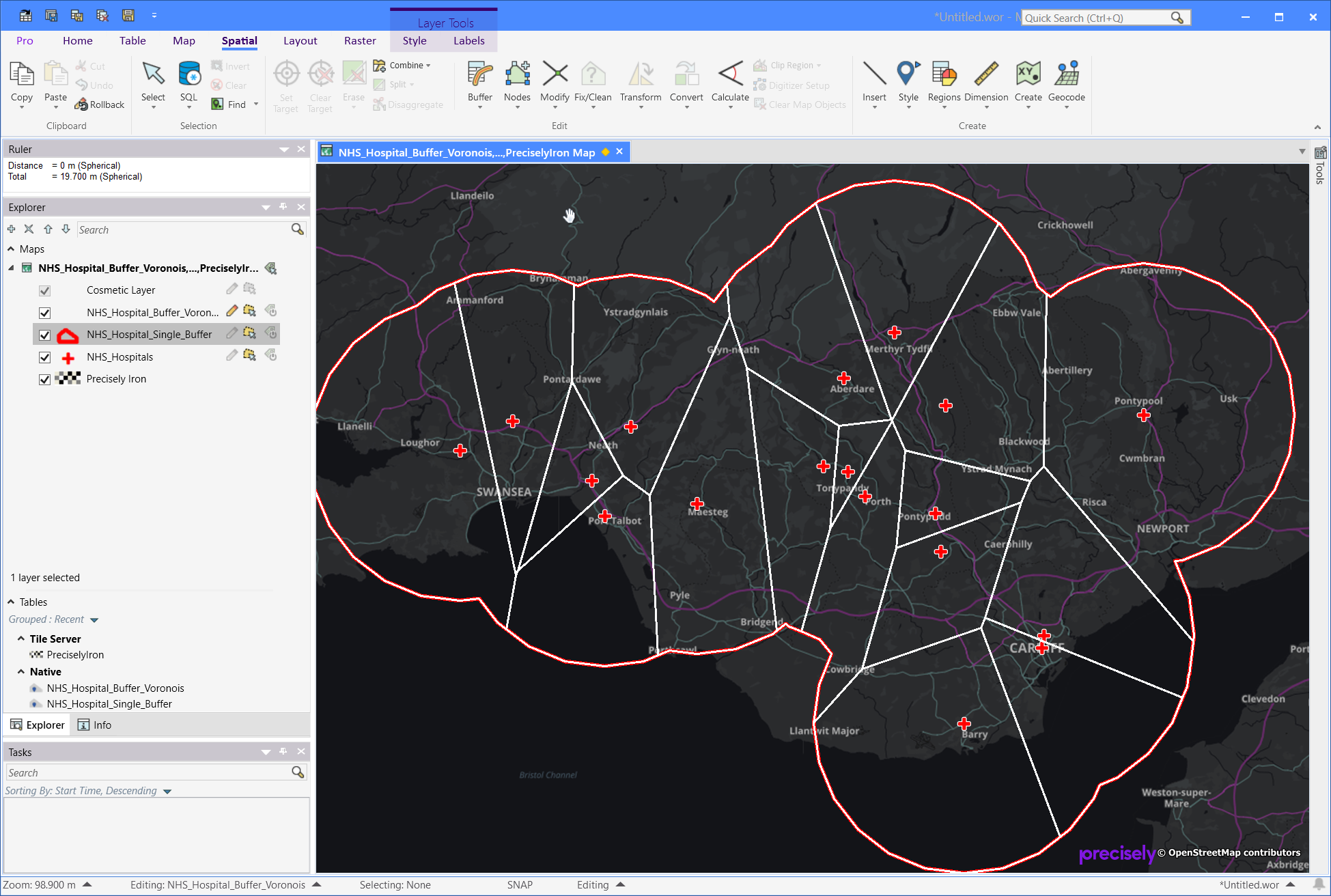Switch to the Map ribbon tab
The height and width of the screenshot is (896, 1331).
(x=184, y=41)
